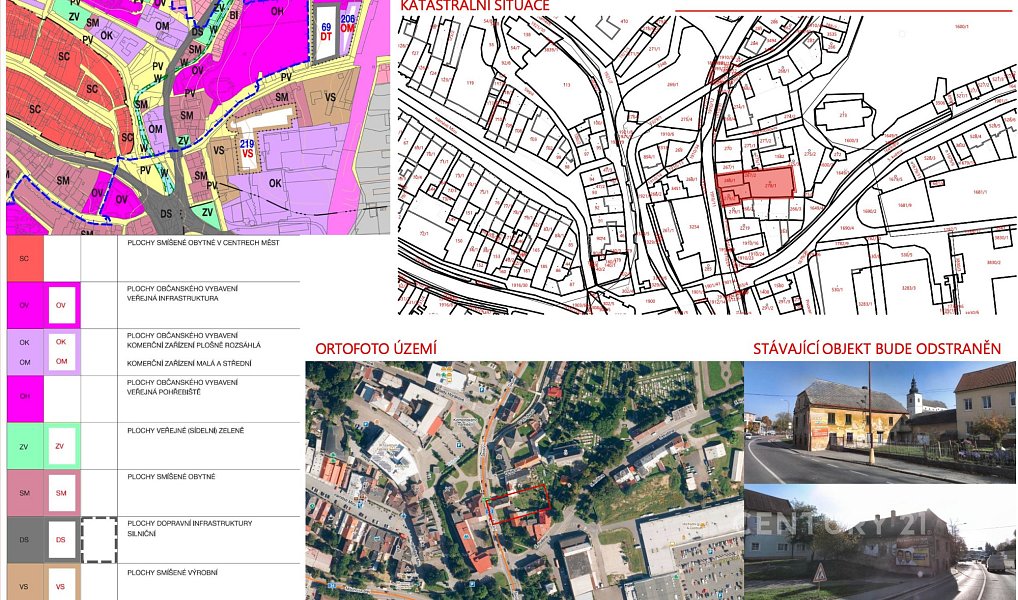Click parcel "113" on cadastral map
The height and width of the screenshot is (600, 1018).
point(566,84)
